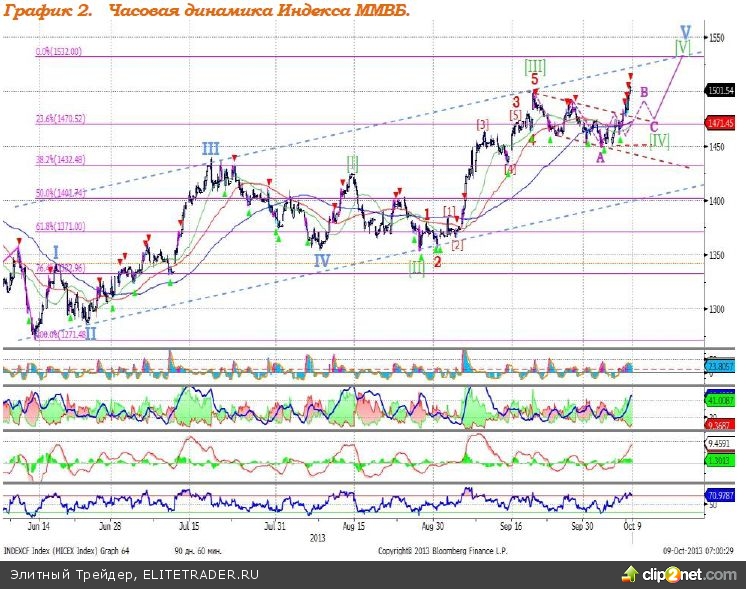Click the blue wave IV label
Image resolution: width=746 pixels, height=589 pixels.
[x=322, y=260]
